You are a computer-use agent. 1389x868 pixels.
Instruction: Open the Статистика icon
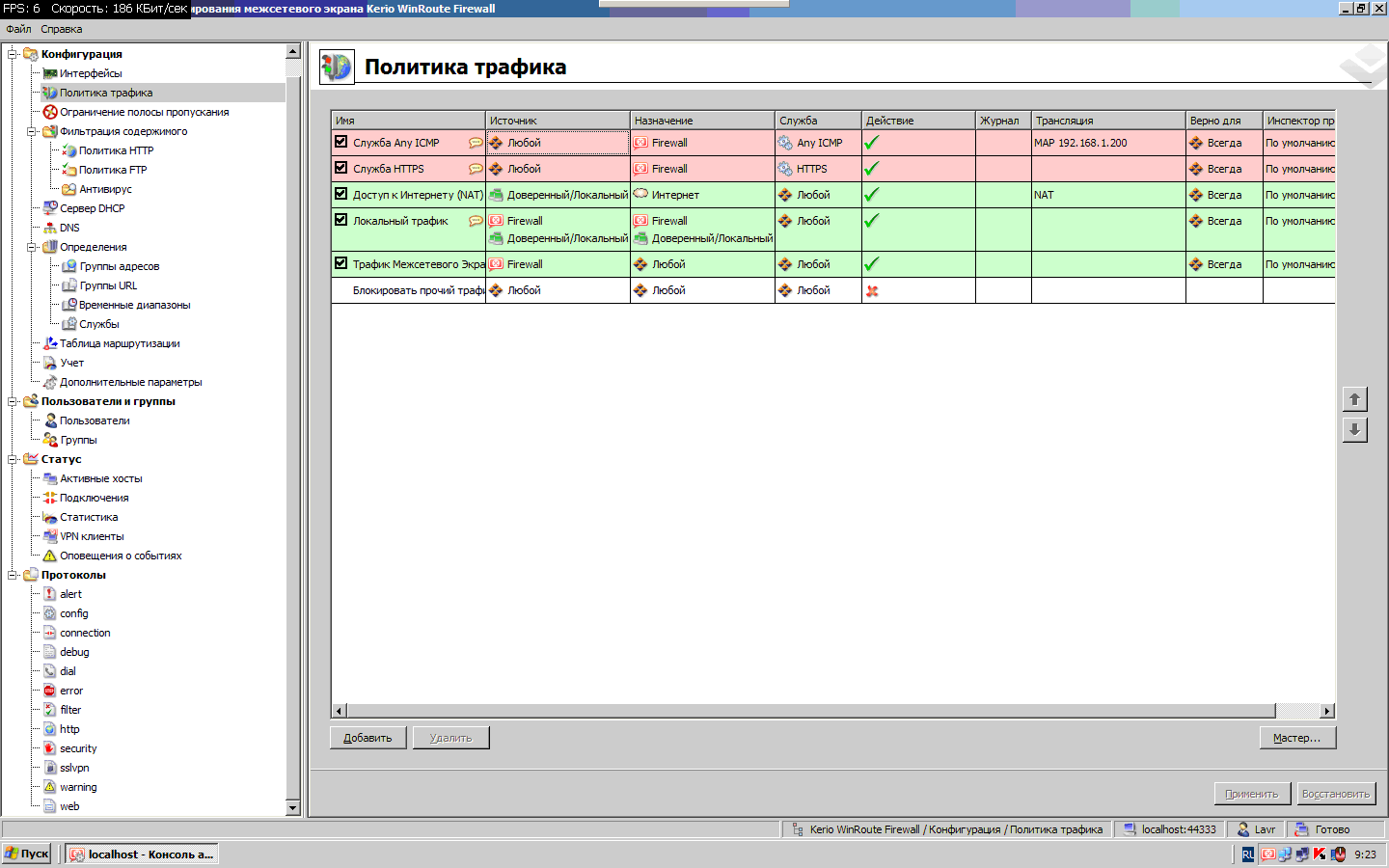pyautogui.click(x=50, y=517)
